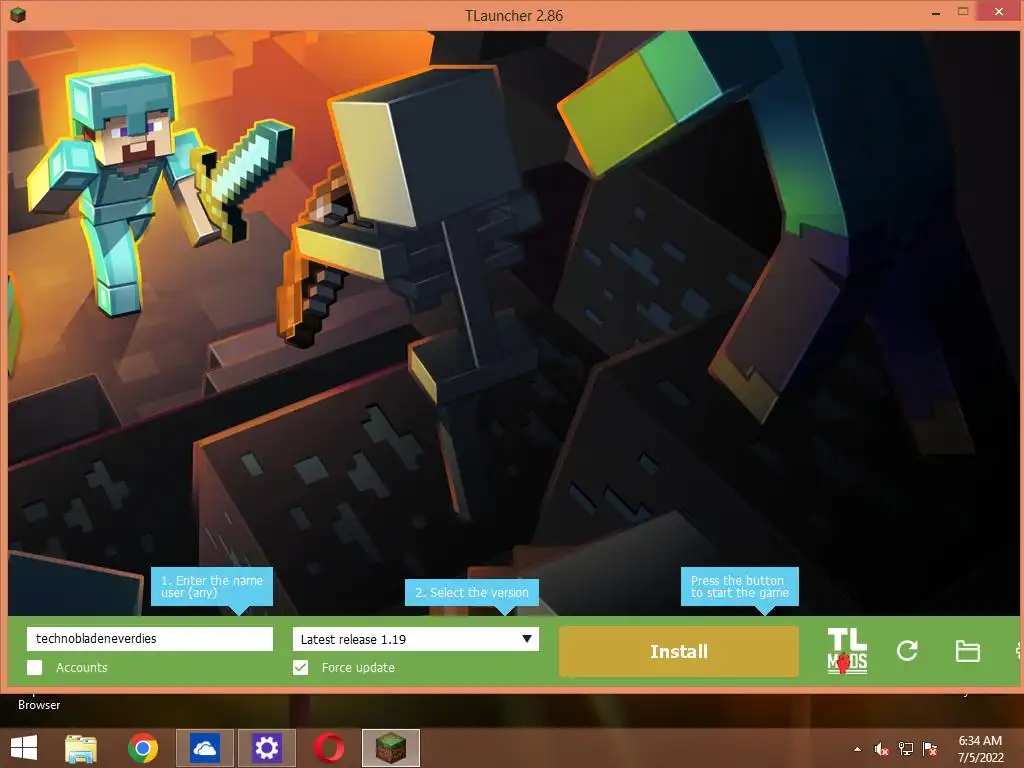Click the 'Press the button to start' hint
1024x768 pixels.
[x=739, y=586]
